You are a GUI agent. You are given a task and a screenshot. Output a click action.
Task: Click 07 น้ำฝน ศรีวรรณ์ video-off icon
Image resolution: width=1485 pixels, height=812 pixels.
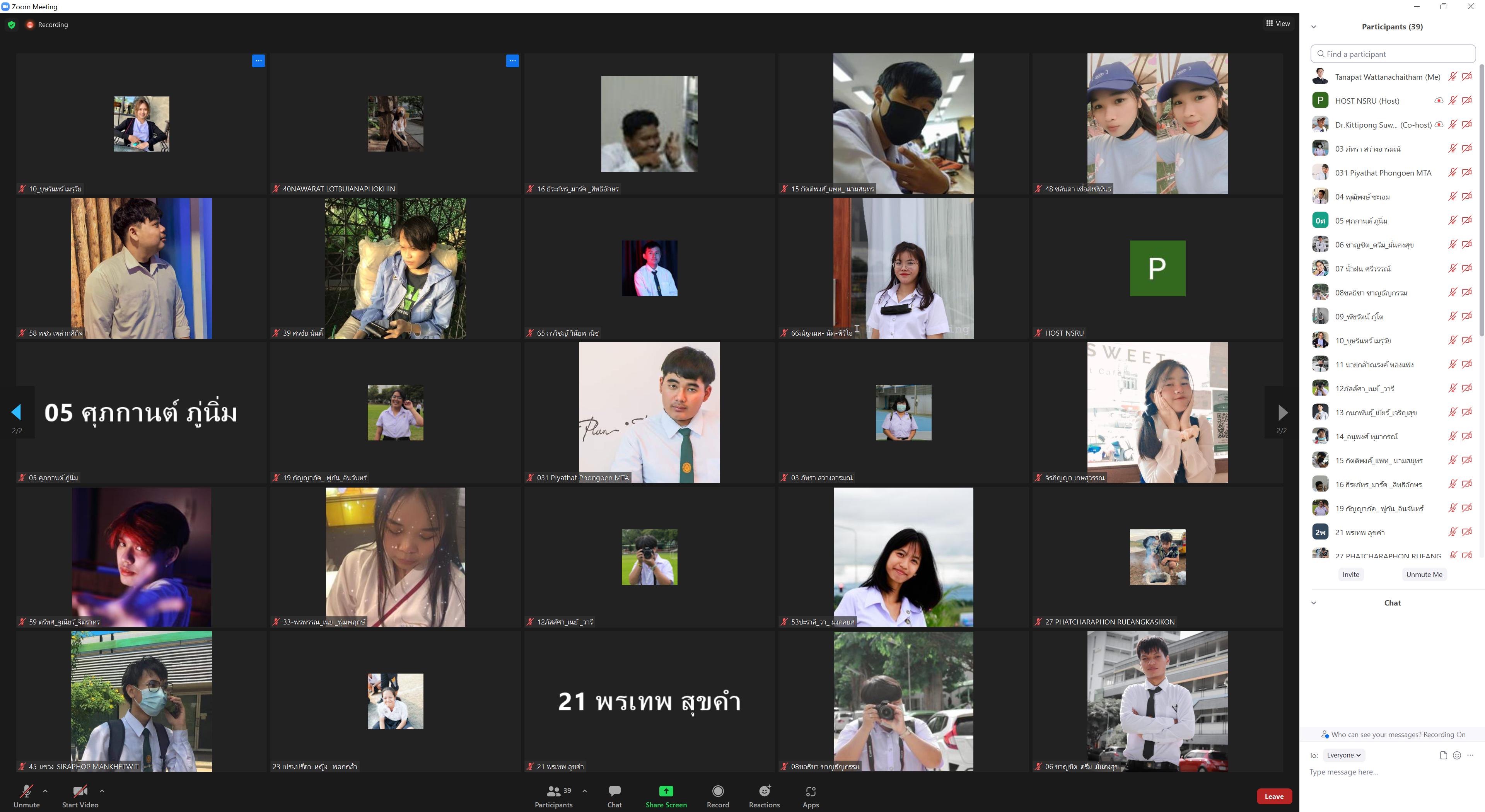click(1467, 268)
